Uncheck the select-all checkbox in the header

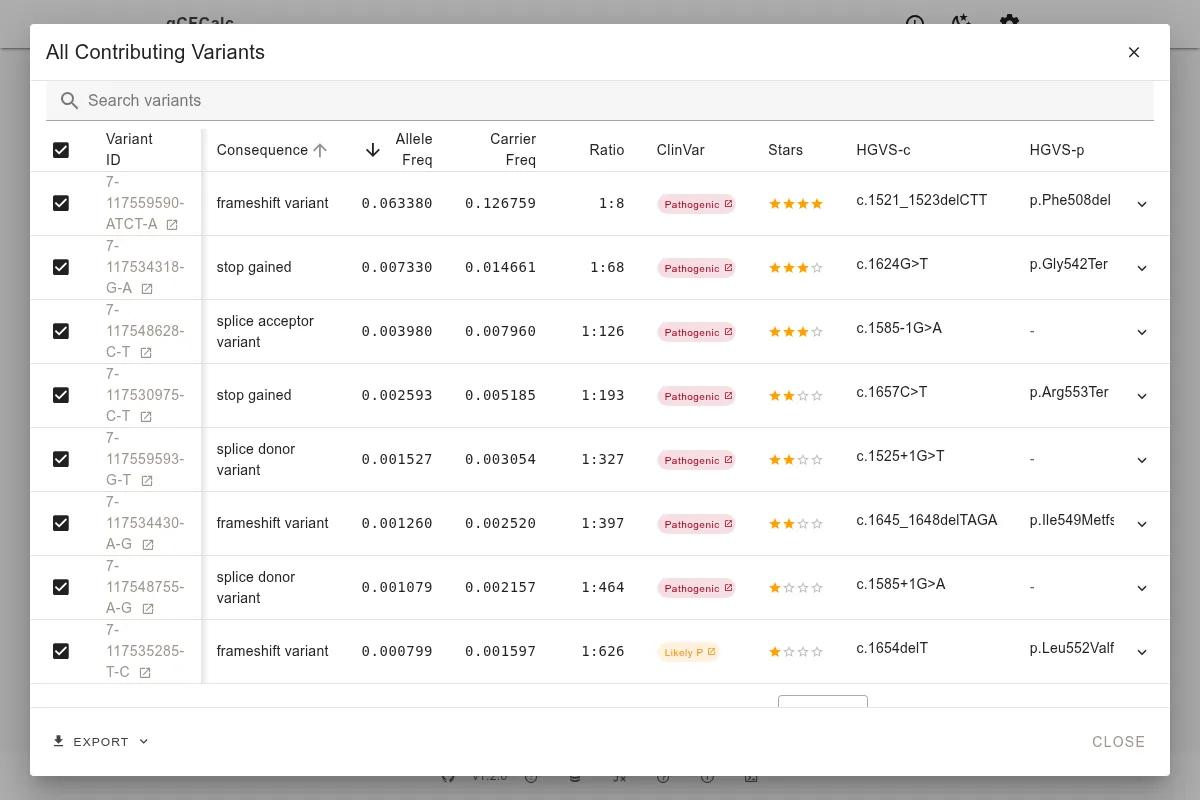coord(61,150)
